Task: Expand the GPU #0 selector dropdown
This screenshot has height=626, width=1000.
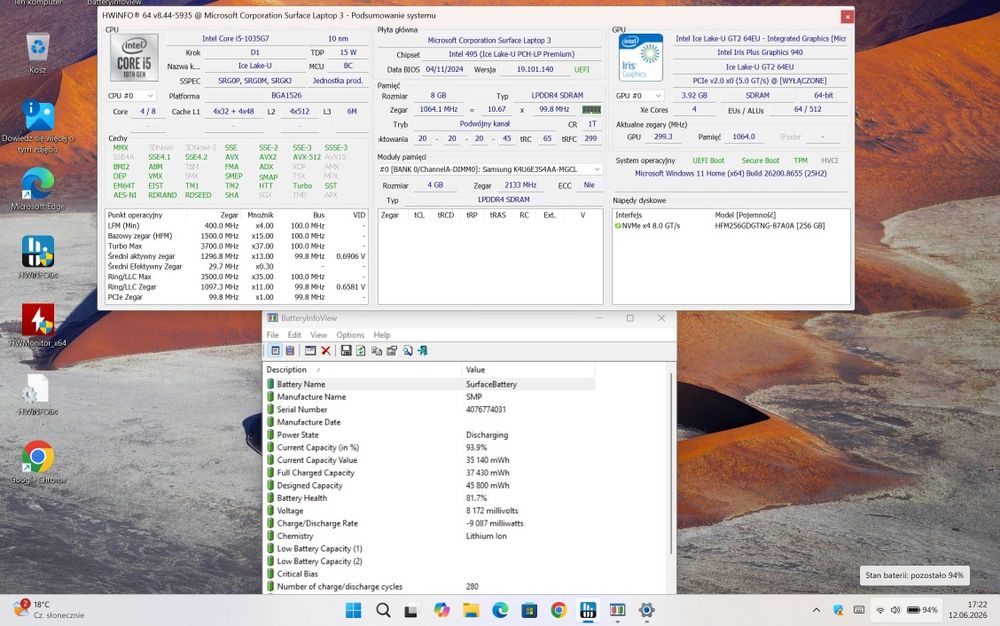Action: 639,96
